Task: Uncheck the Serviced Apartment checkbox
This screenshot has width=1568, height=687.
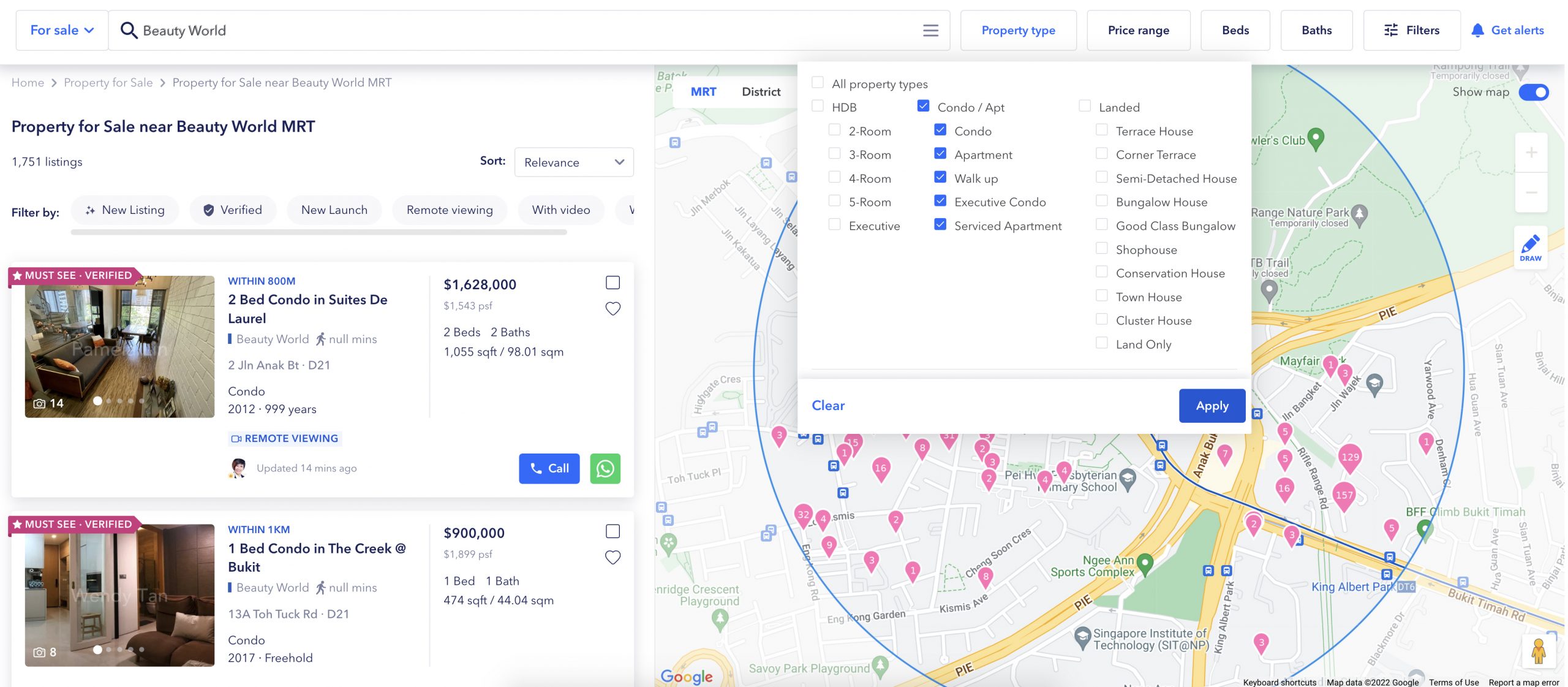Action: click(940, 224)
